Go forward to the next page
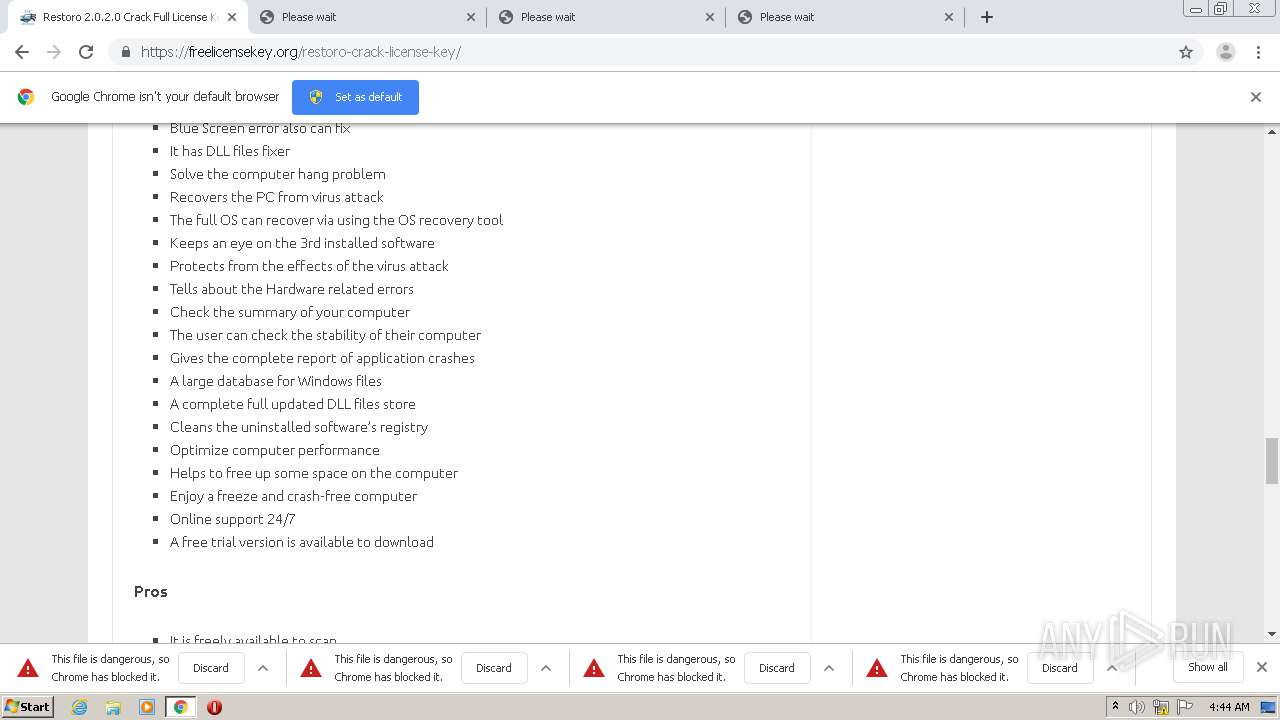1280x720 pixels. pos(54,52)
